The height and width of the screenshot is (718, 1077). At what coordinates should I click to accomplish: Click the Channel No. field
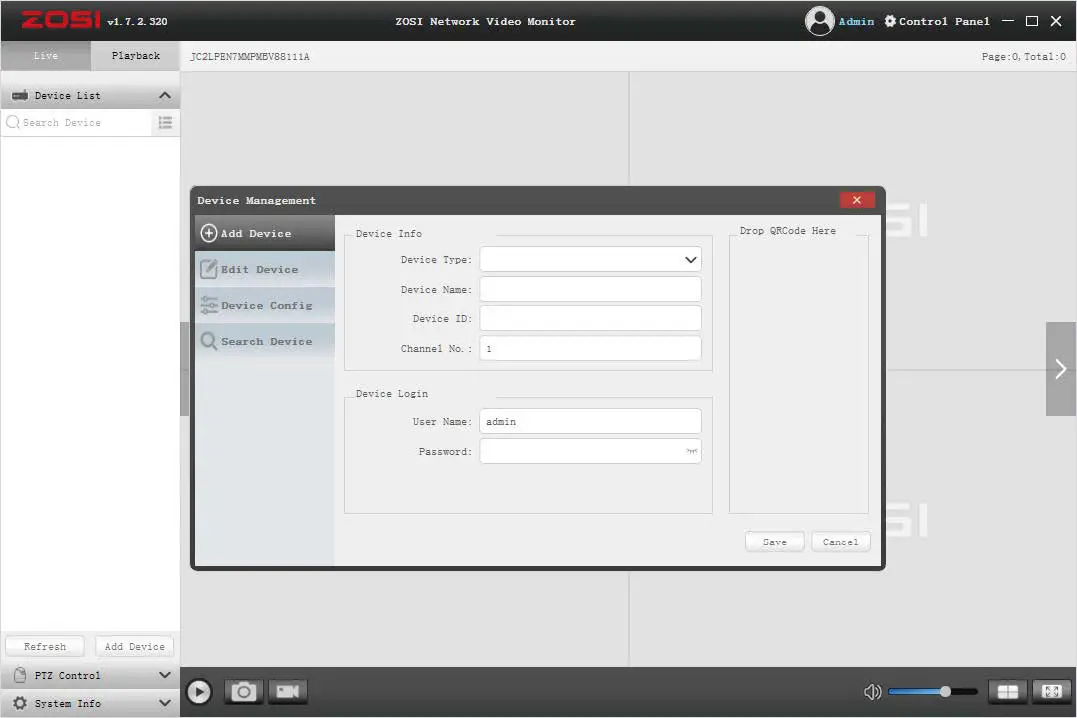(591, 348)
